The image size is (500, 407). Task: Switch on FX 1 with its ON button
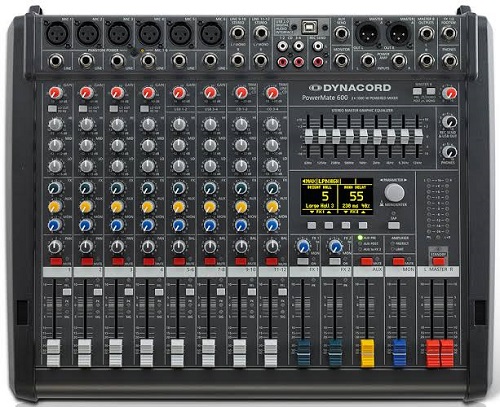pos(303,261)
